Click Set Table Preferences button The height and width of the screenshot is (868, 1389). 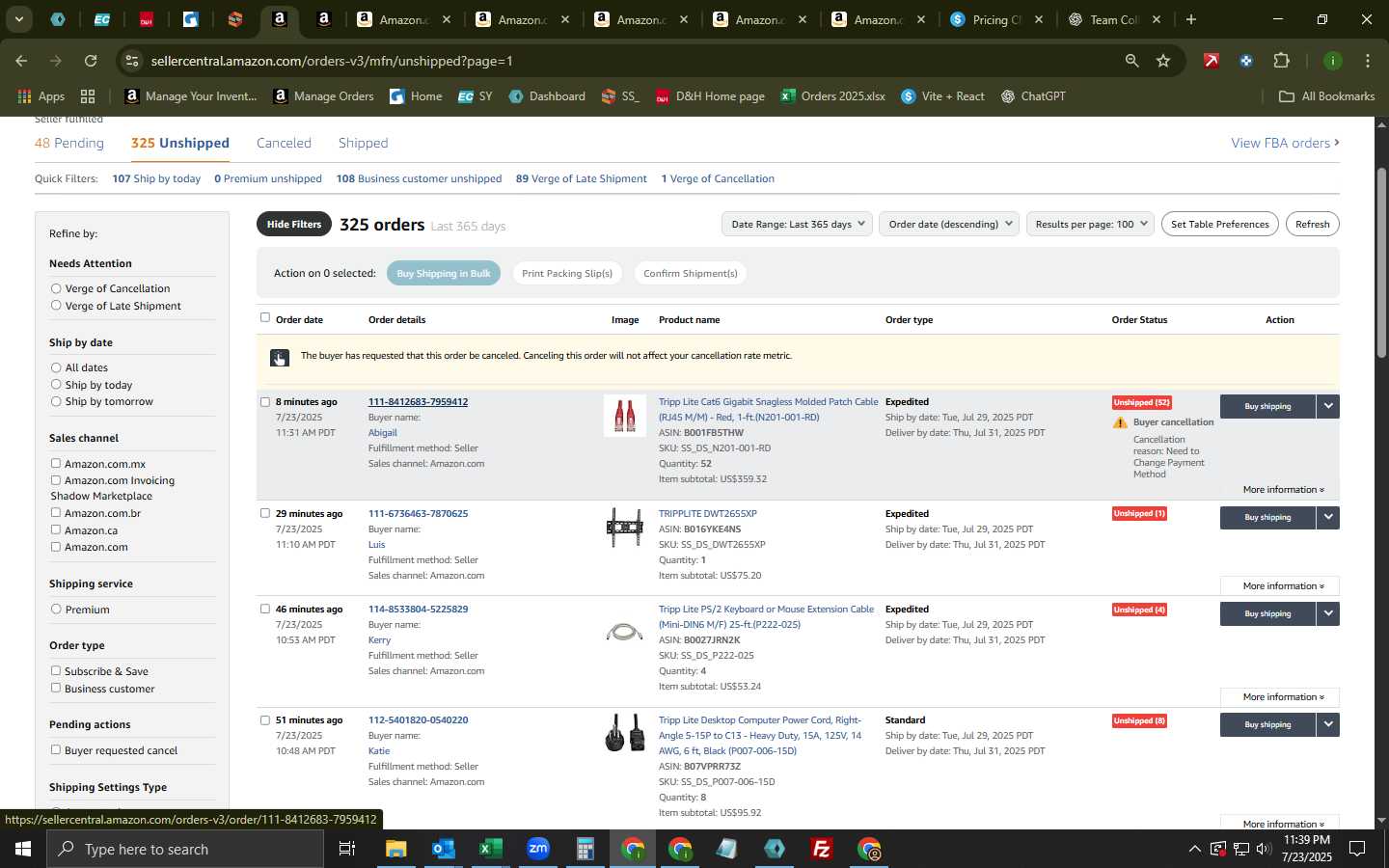pos(1220,224)
